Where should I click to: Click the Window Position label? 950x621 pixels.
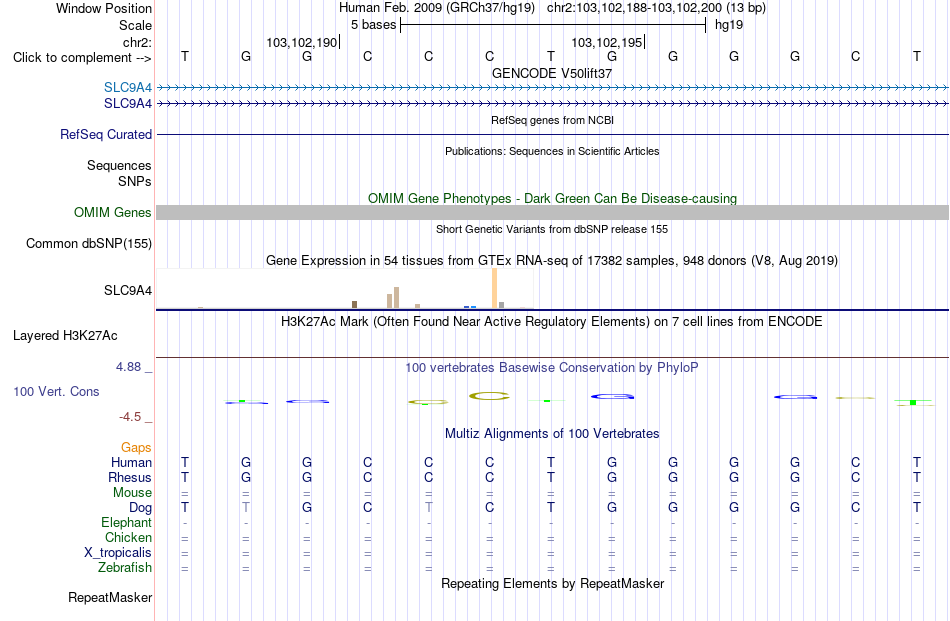pyautogui.click(x=104, y=8)
